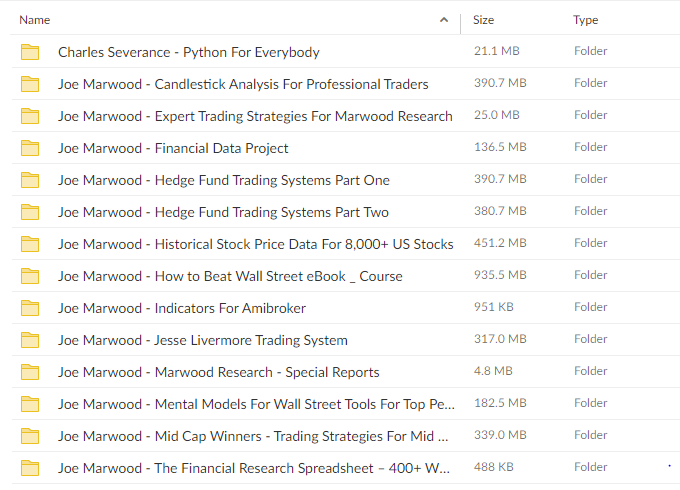Click the column divider between Name and Size
This screenshot has height=490, width=680.
[461, 23]
